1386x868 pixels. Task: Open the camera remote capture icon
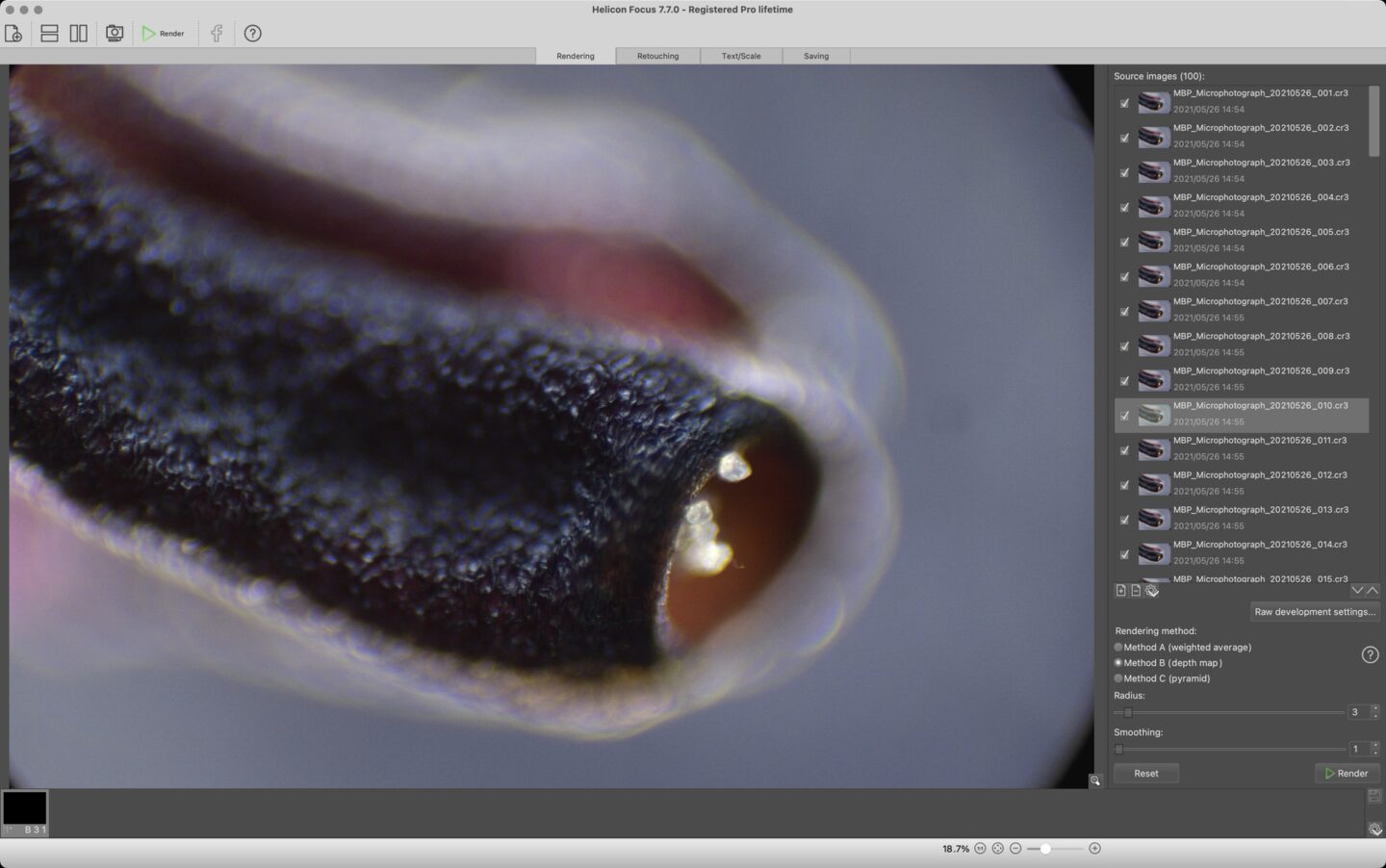tap(115, 34)
